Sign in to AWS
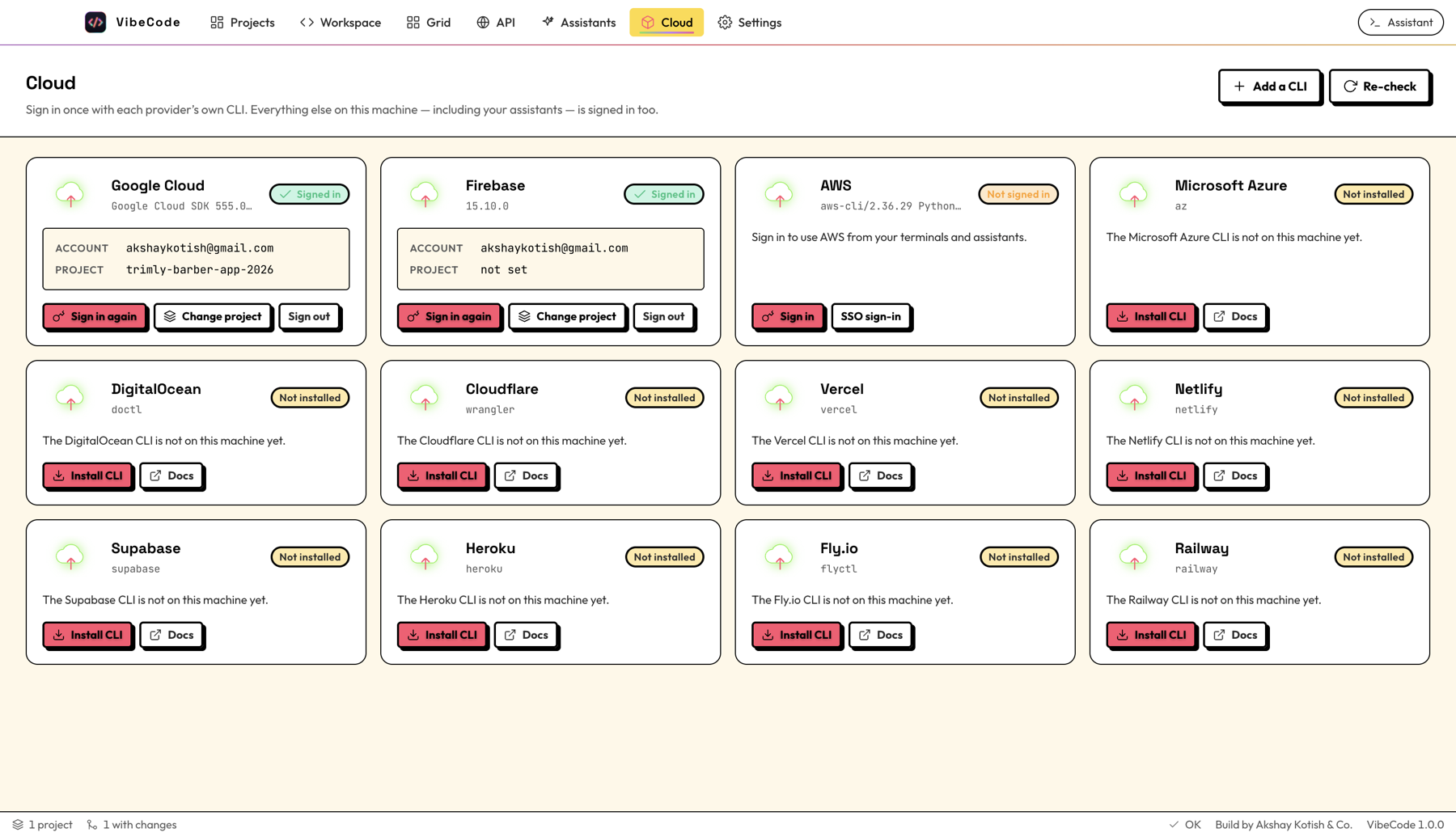This screenshot has width=1456, height=837. click(788, 316)
